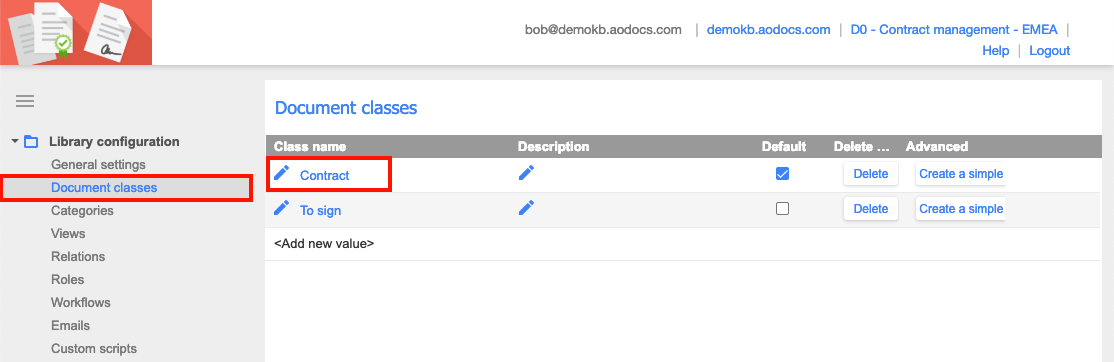Select Categories in the sidebar
1114x362 pixels.
[82, 211]
